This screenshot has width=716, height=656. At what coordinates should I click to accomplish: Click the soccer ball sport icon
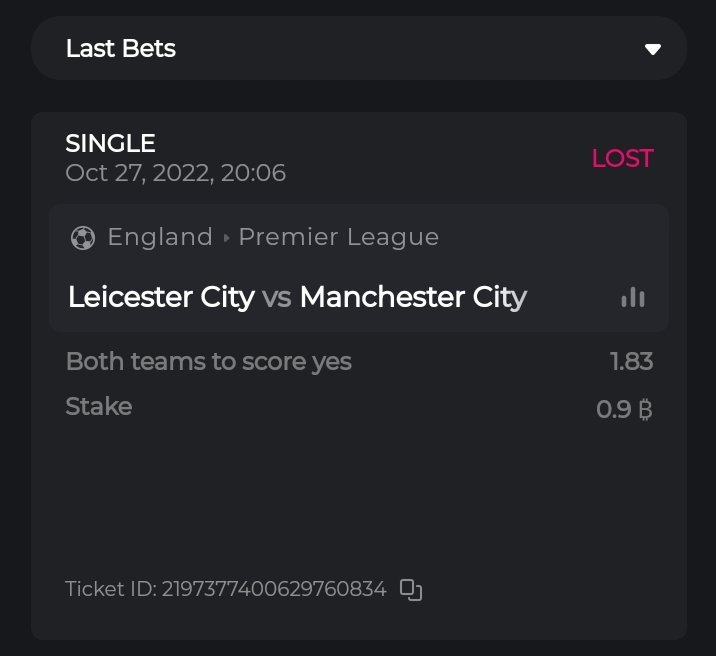(83, 238)
